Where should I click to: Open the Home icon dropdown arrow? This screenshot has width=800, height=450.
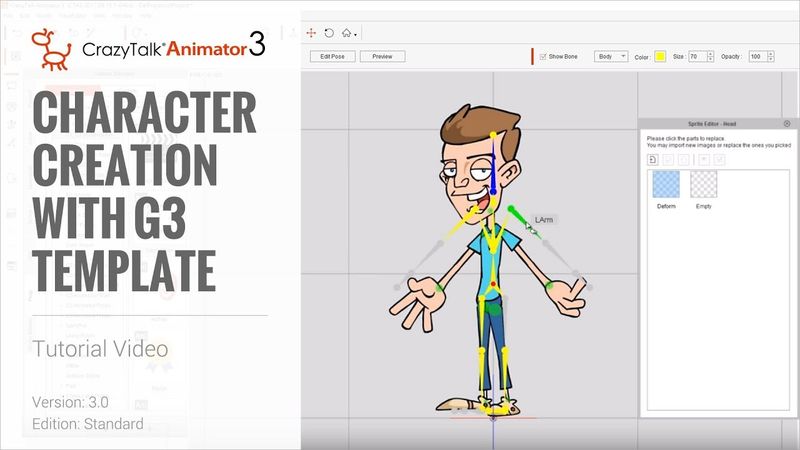point(355,35)
